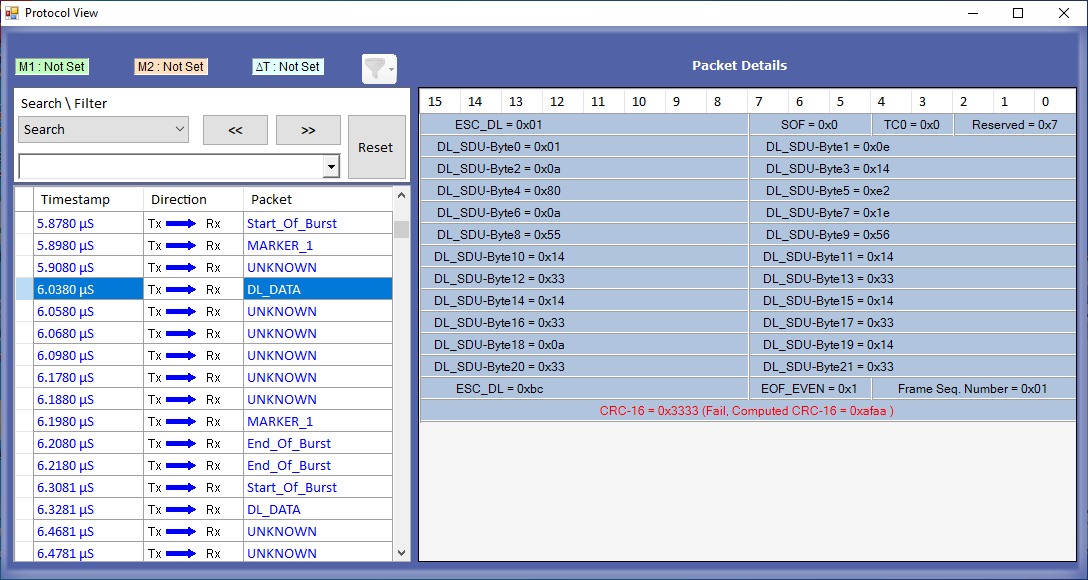This screenshot has width=1088, height=580.
Task: Click the M1 : Not Set marker label
Action: coord(52,67)
